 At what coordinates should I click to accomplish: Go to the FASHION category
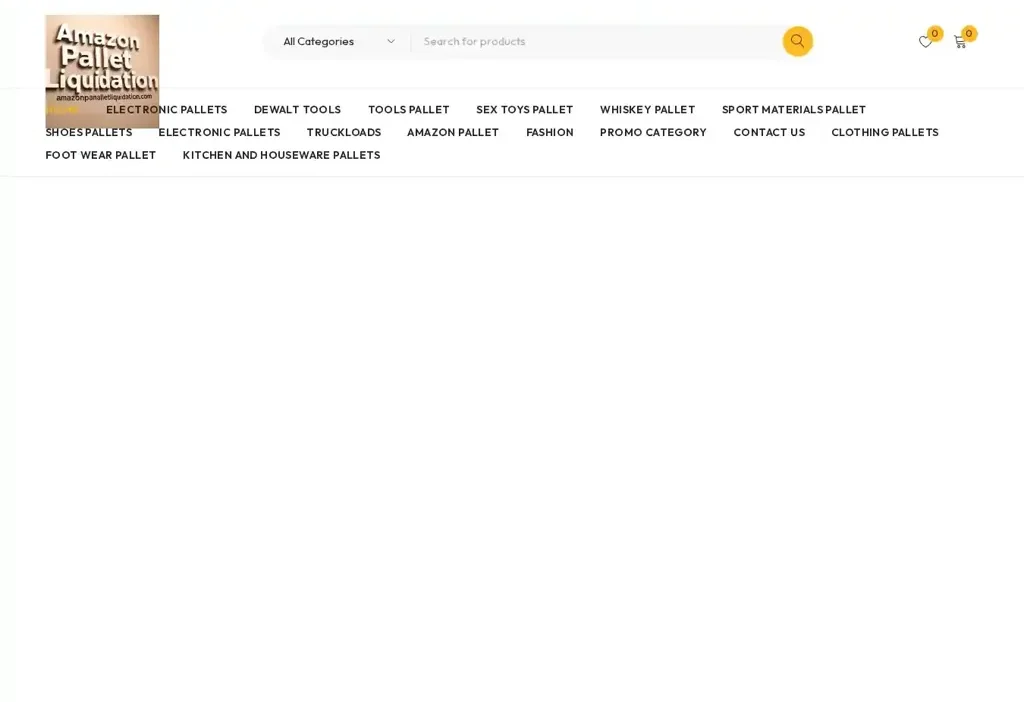pos(549,132)
